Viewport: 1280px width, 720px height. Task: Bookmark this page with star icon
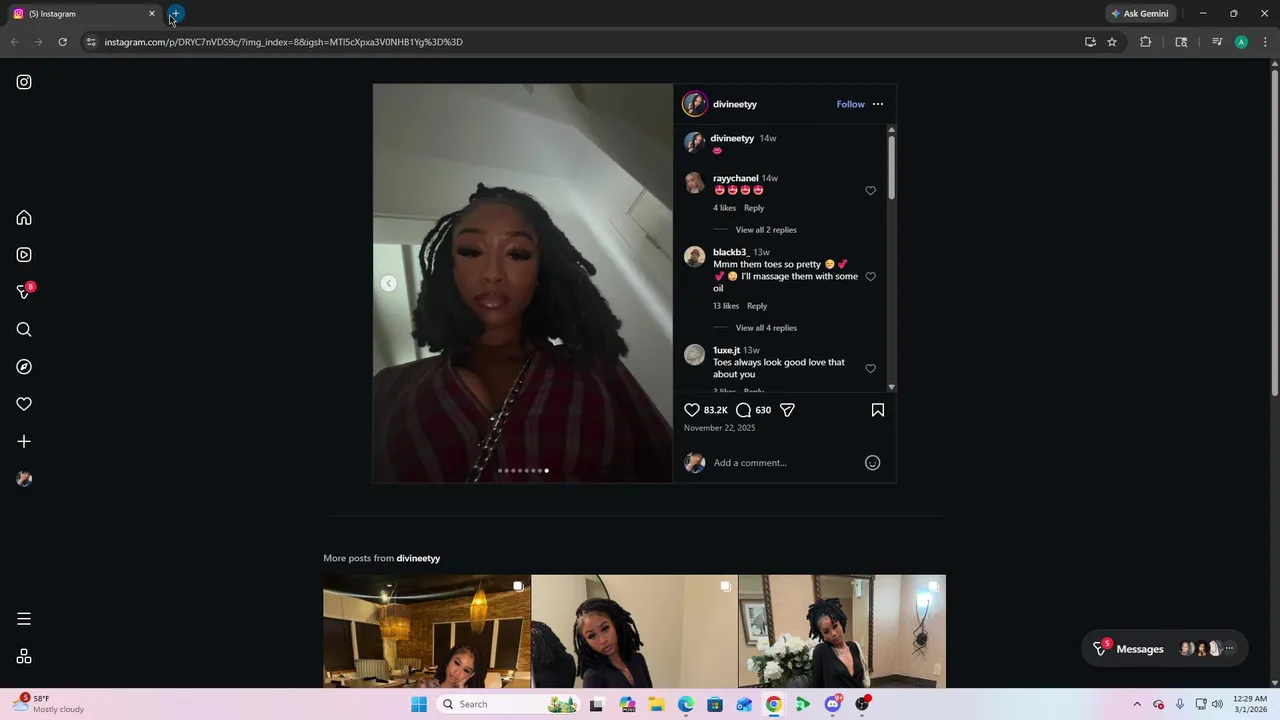pyautogui.click(x=1112, y=42)
